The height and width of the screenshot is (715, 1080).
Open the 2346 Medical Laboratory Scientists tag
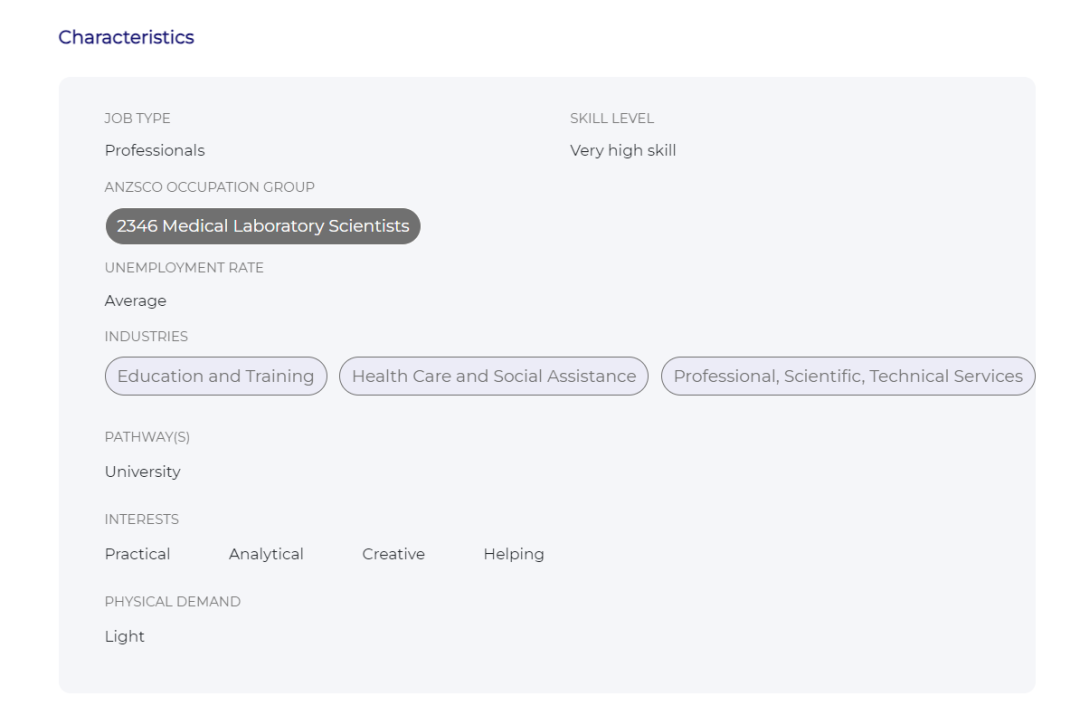coord(262,226)
